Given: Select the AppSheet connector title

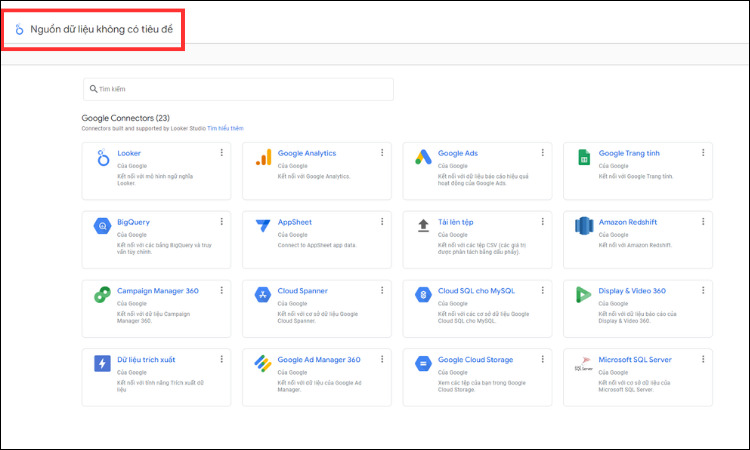Looking at the screenshot, I should tap(295, 222).
